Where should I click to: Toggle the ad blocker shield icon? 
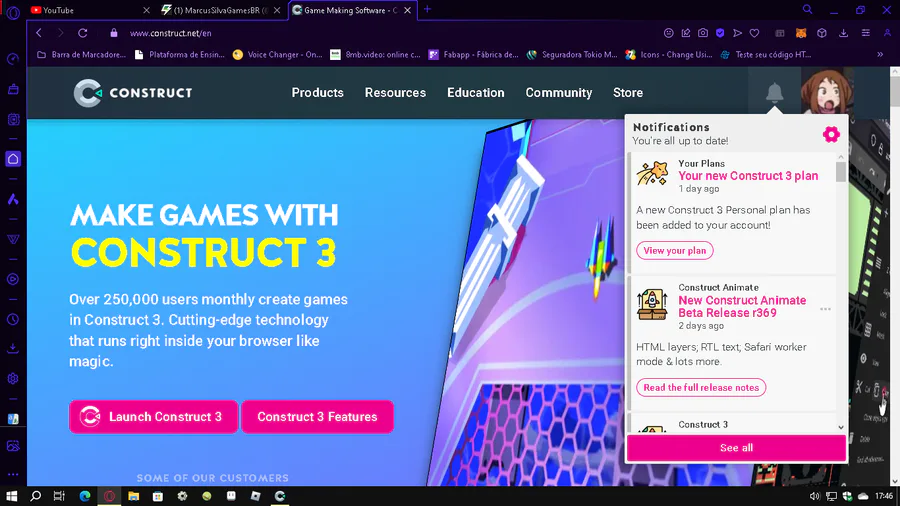pos(720,33)
